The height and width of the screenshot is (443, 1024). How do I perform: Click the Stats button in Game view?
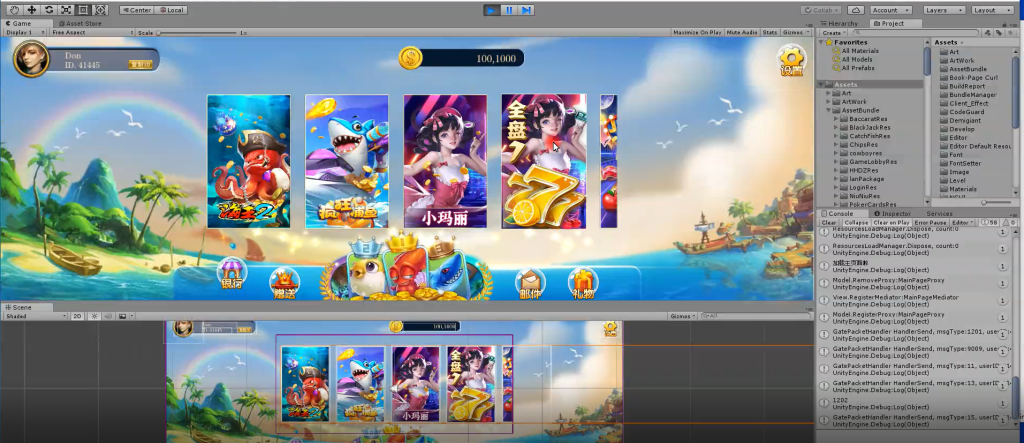click(x=770, y=32)
